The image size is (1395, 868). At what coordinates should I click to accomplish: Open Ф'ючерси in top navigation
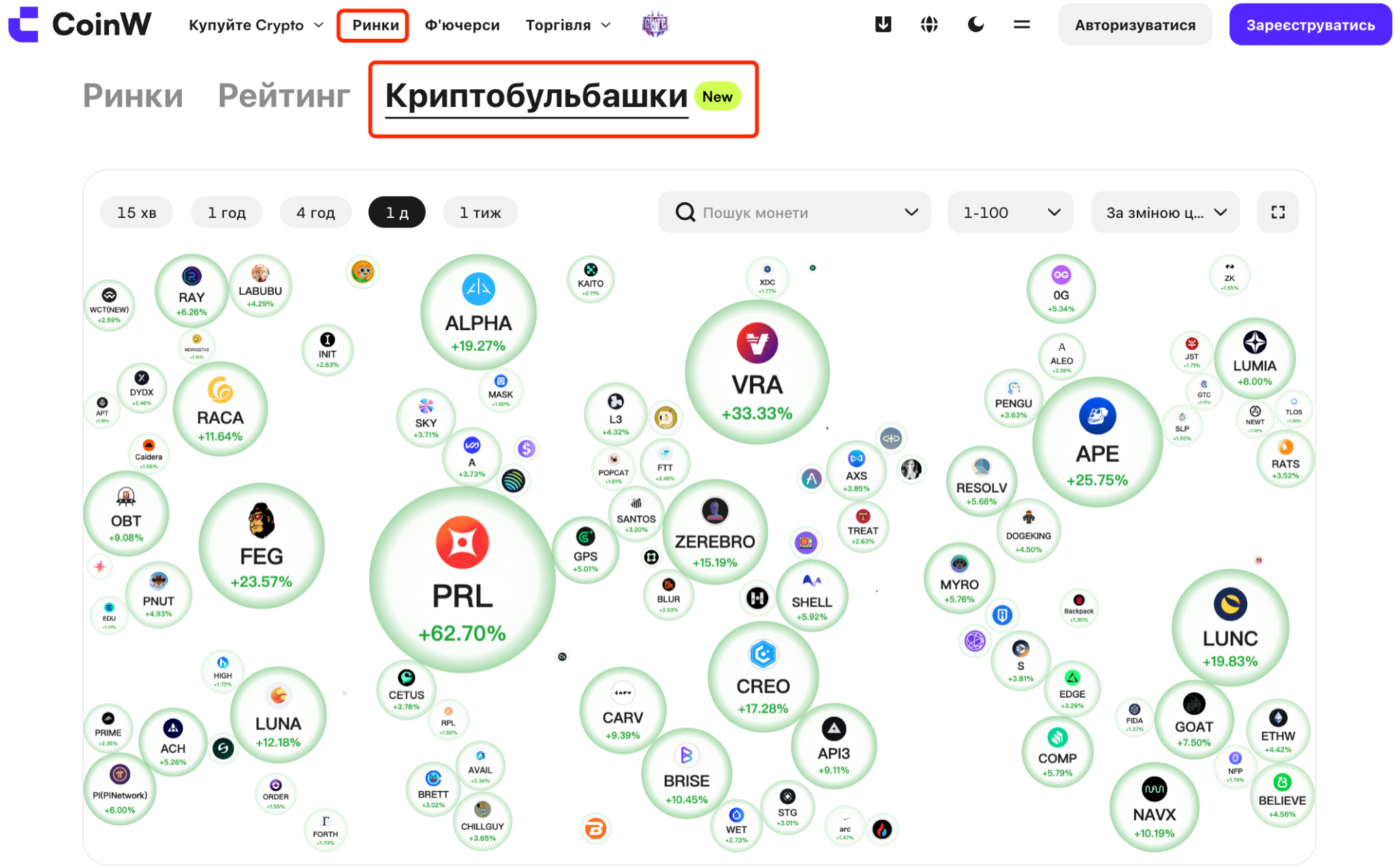pos(462,25)
